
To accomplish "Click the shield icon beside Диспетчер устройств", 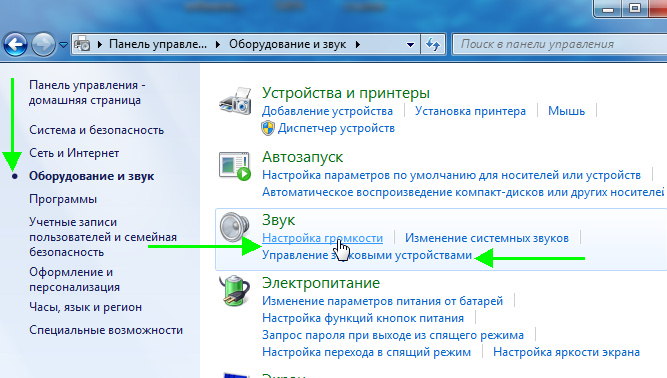I will point(268,128).
